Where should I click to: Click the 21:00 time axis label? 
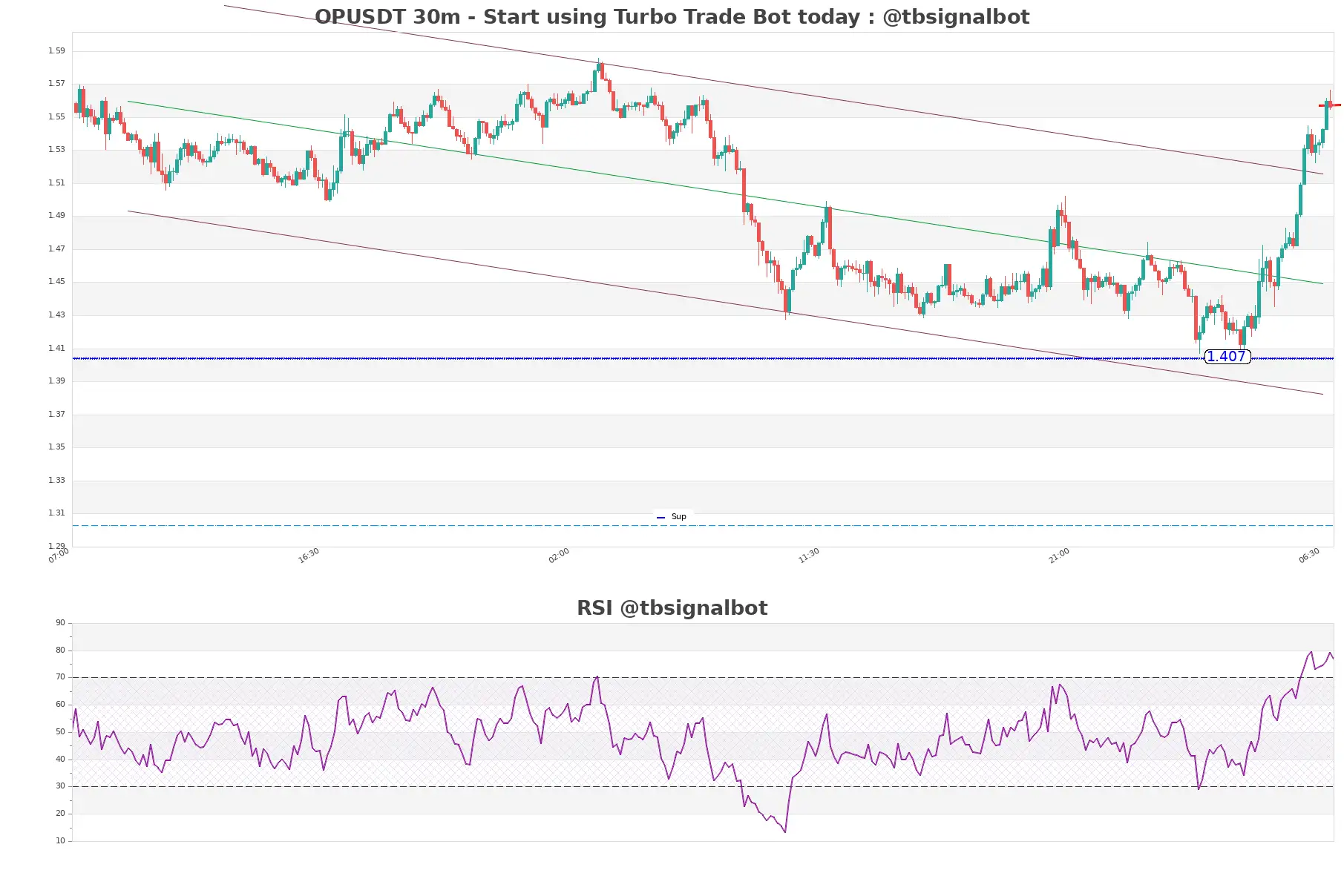(1059, 556)
